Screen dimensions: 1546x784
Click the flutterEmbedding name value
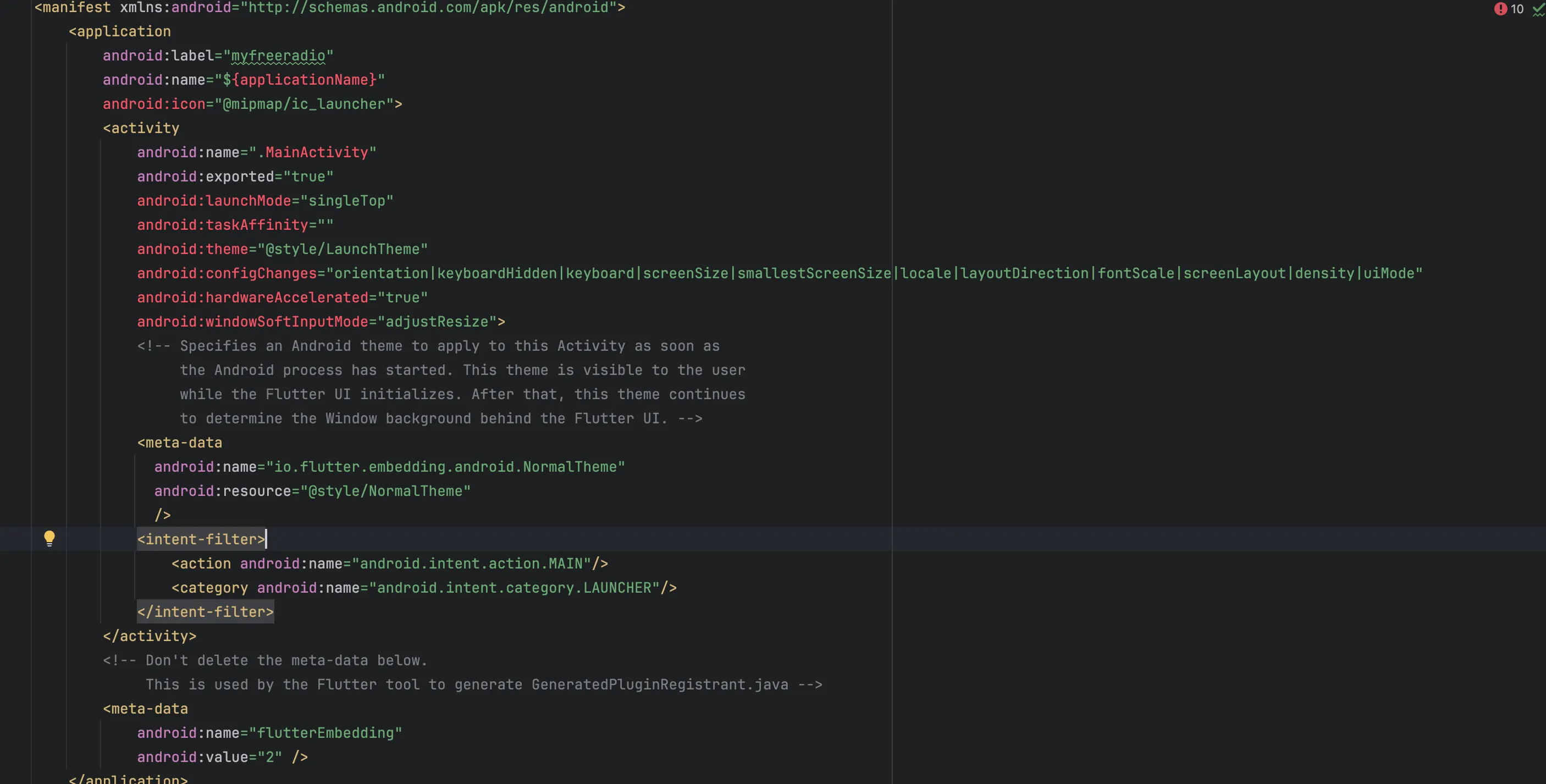click(x=325, y=733)
